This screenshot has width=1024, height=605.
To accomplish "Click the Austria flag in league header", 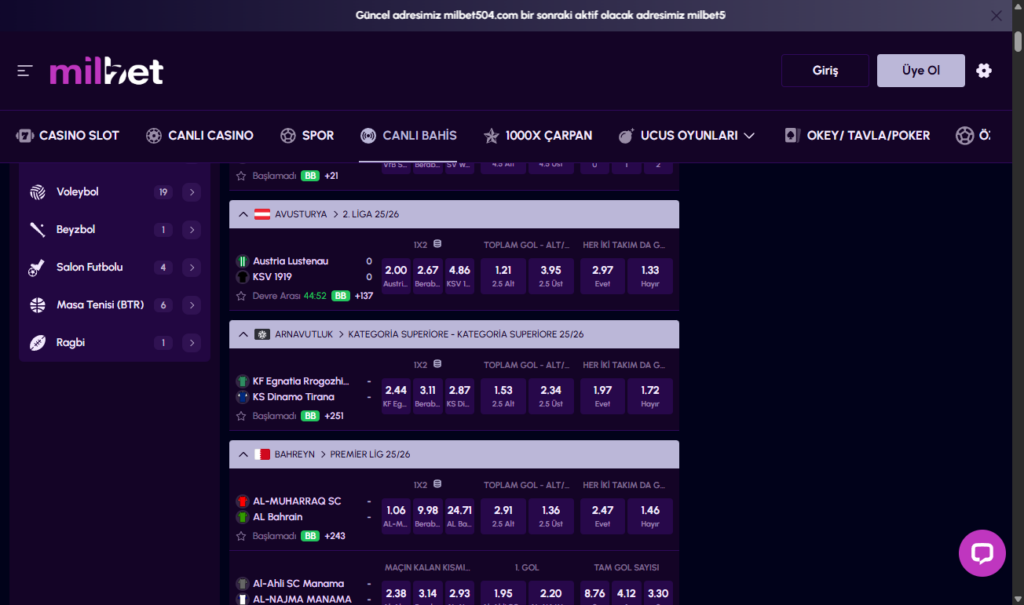I will tap(262, 214).
